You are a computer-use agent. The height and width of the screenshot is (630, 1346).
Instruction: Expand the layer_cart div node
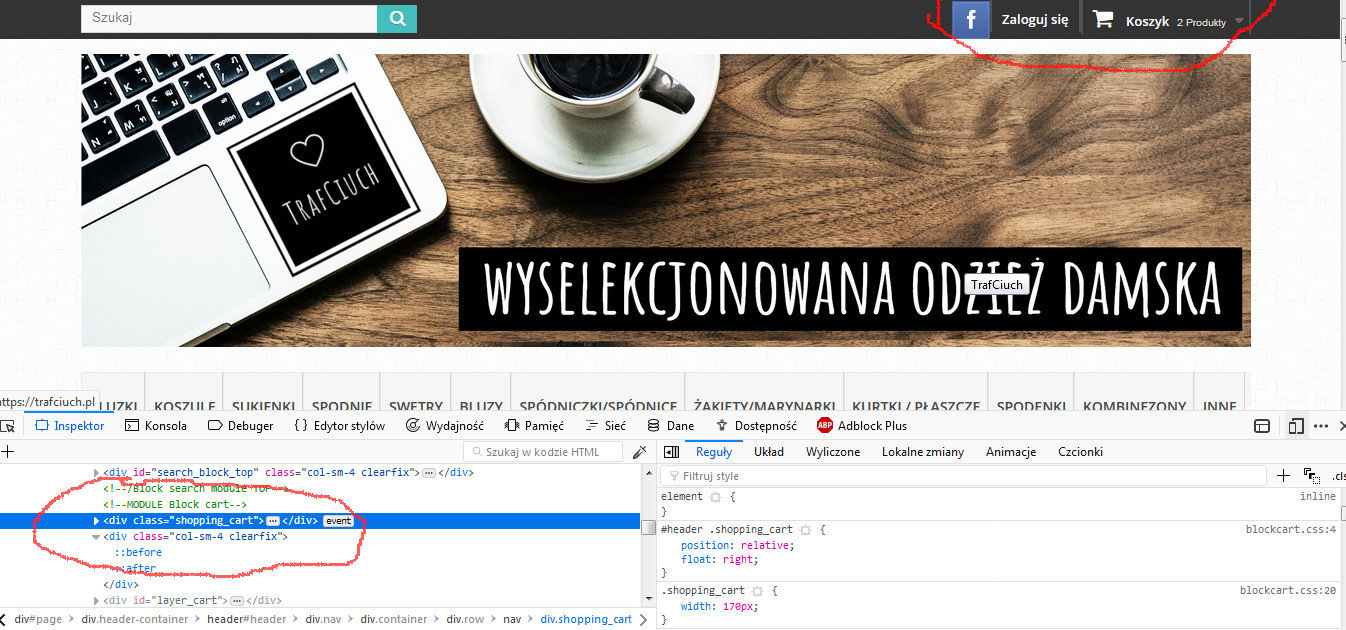coord(97,601)
